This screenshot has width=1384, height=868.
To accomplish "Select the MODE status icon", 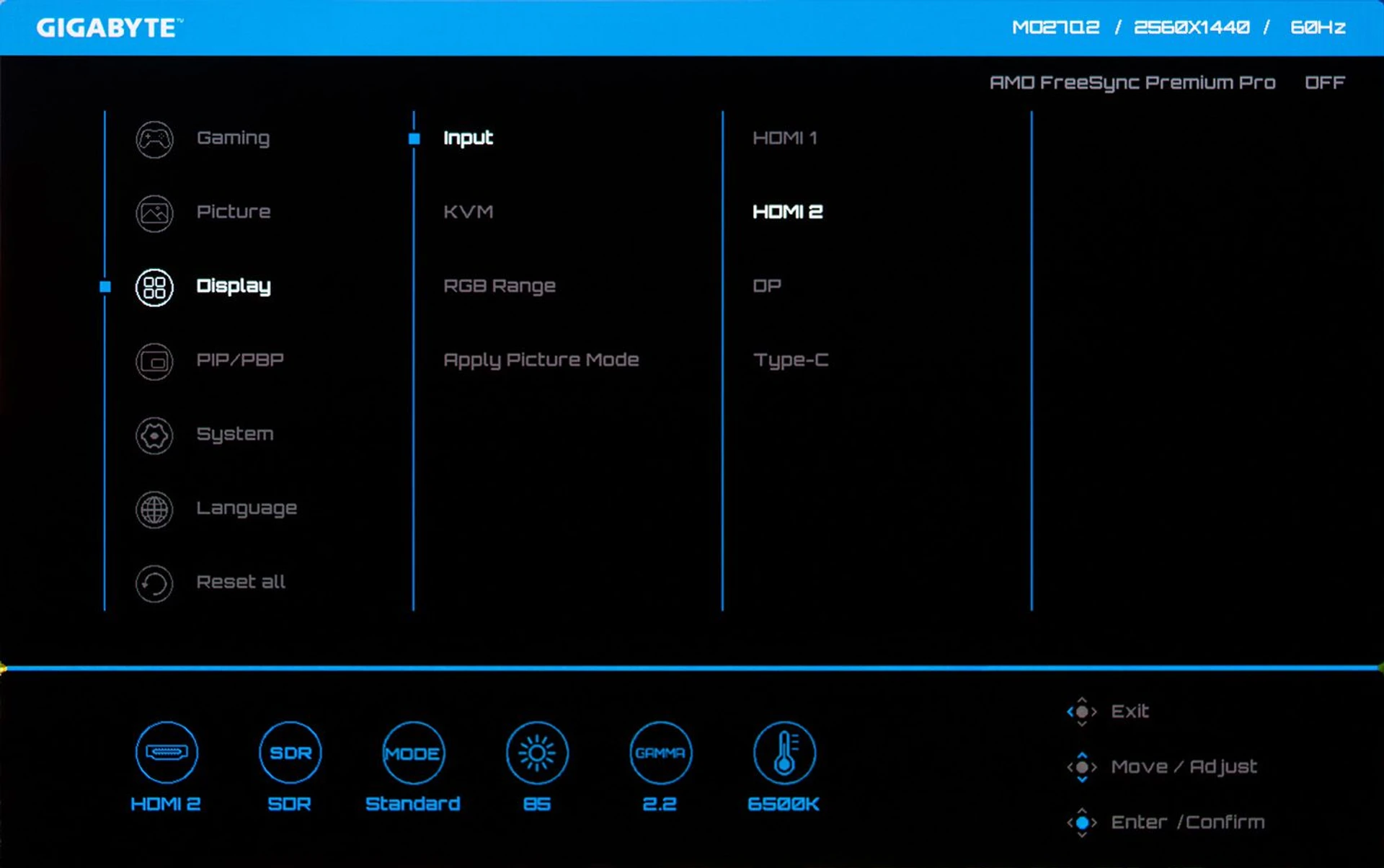I will coord(413,752).
